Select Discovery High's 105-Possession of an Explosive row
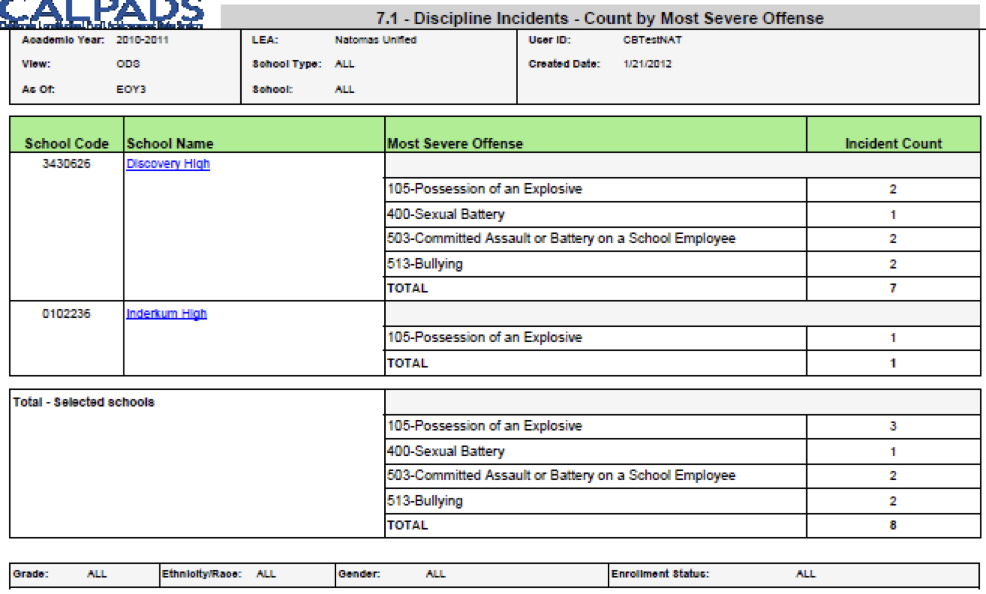This screenshot has height=594, width=986. pyautogui.click(x=682, y=189)
